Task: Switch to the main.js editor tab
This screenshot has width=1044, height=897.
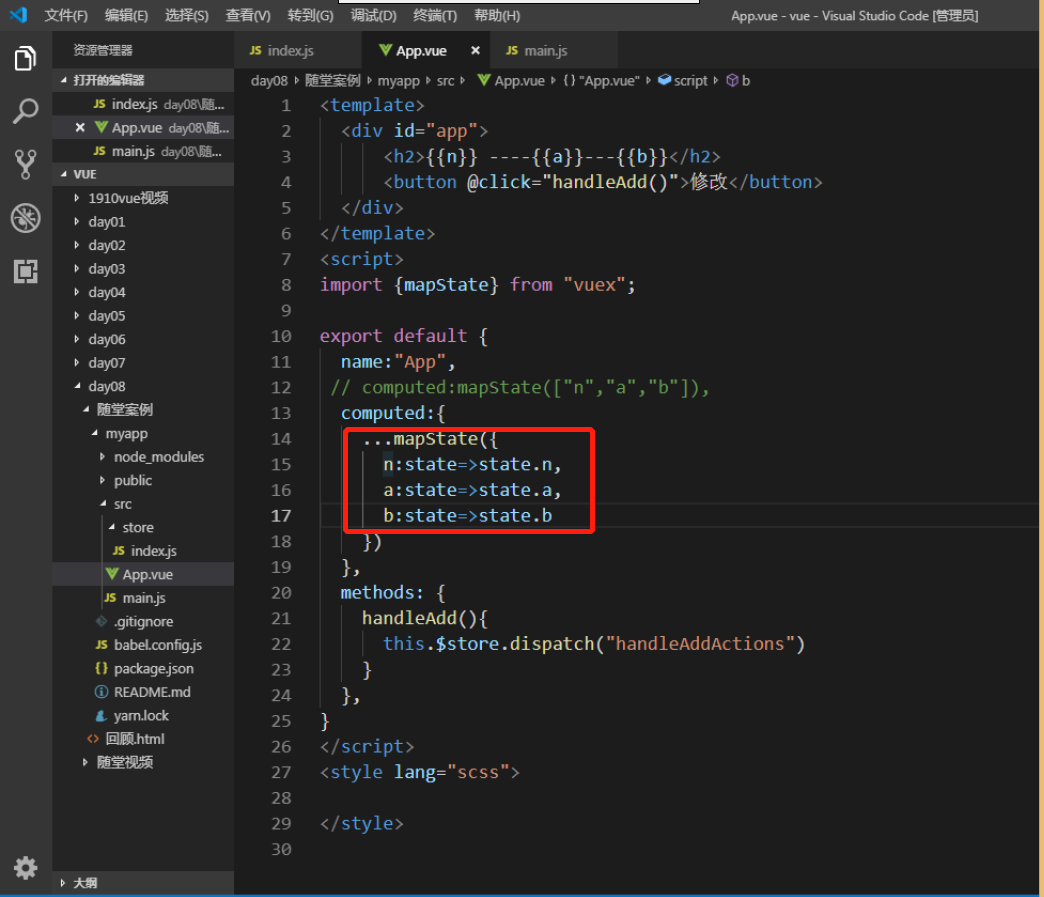Action: (553, 51)
